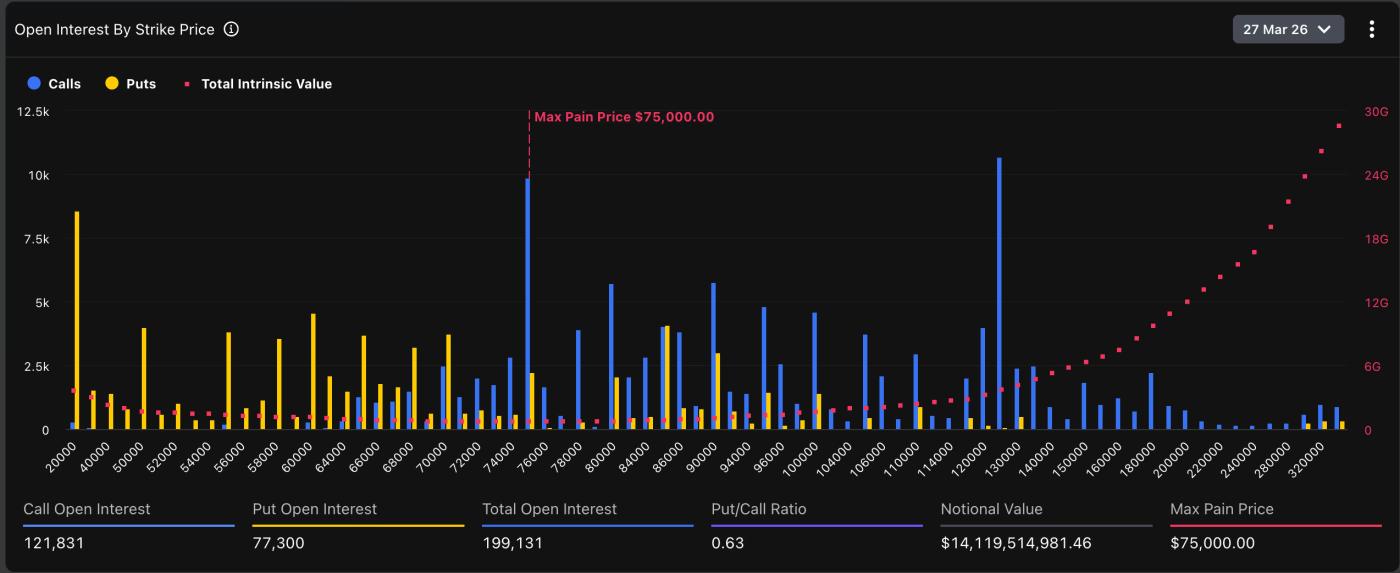The image size is (1400, 573).
Task: Click the 12.5k label on the left axis
Action: click(33, 112)
